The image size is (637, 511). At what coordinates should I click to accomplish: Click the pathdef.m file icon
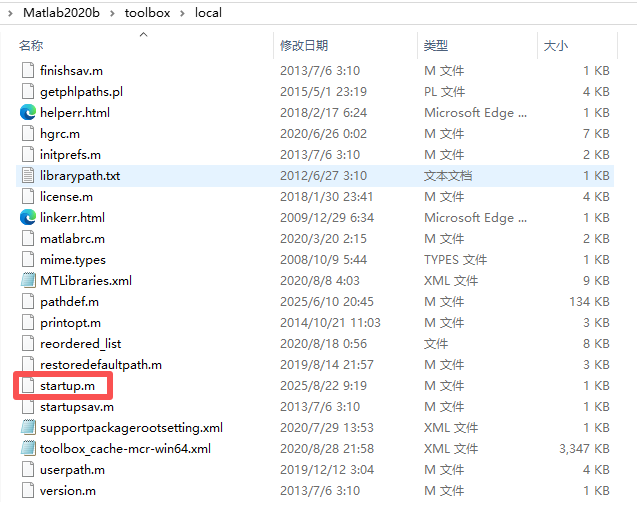[28, 302]
